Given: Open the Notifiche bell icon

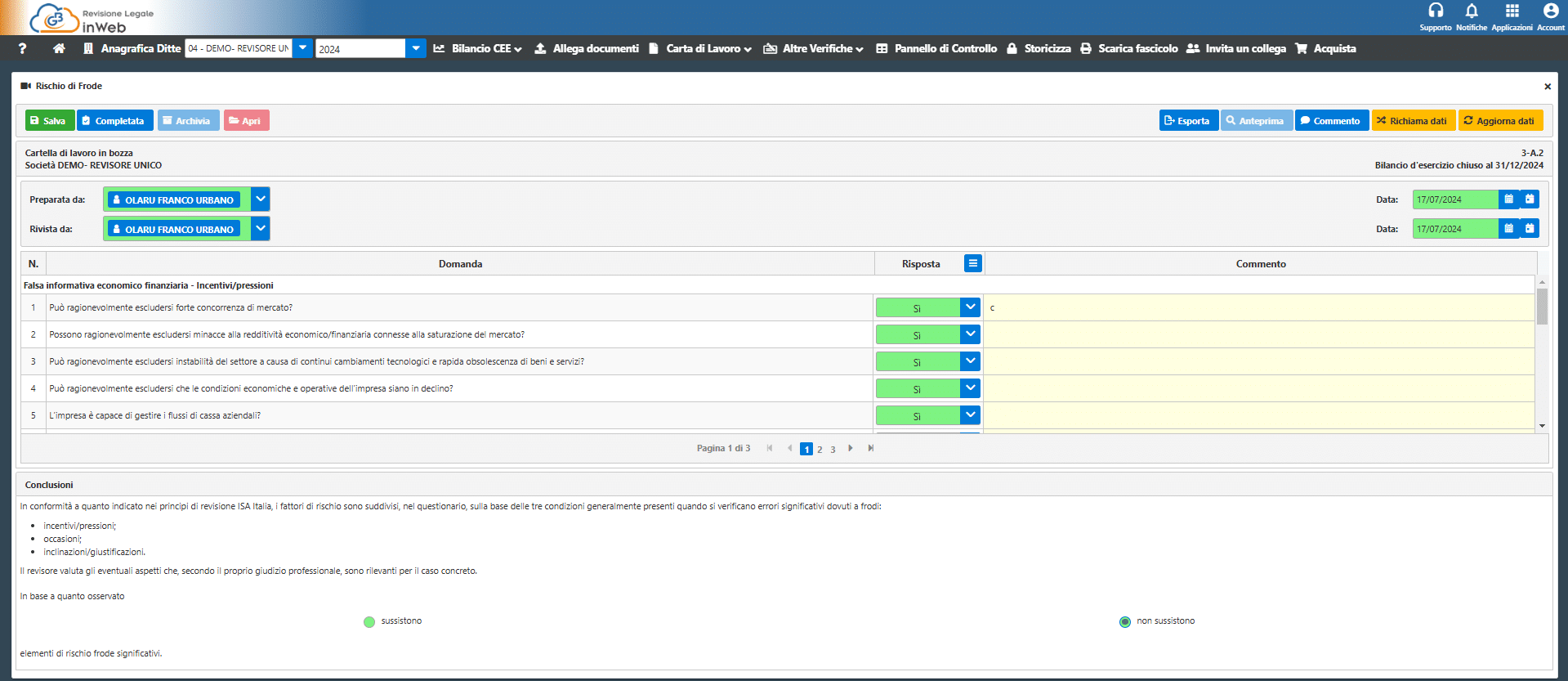Looking at the screenshot, I should pos(1472,11).
